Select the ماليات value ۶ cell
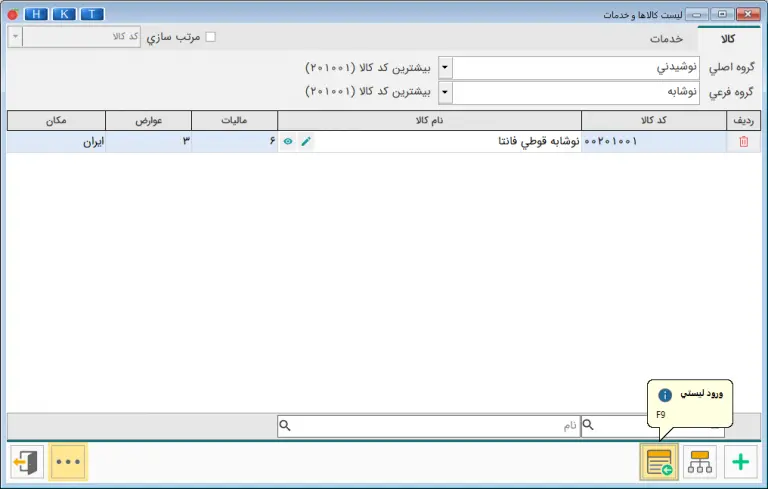This screenshot has height=489, width=768. coord(234,142)
